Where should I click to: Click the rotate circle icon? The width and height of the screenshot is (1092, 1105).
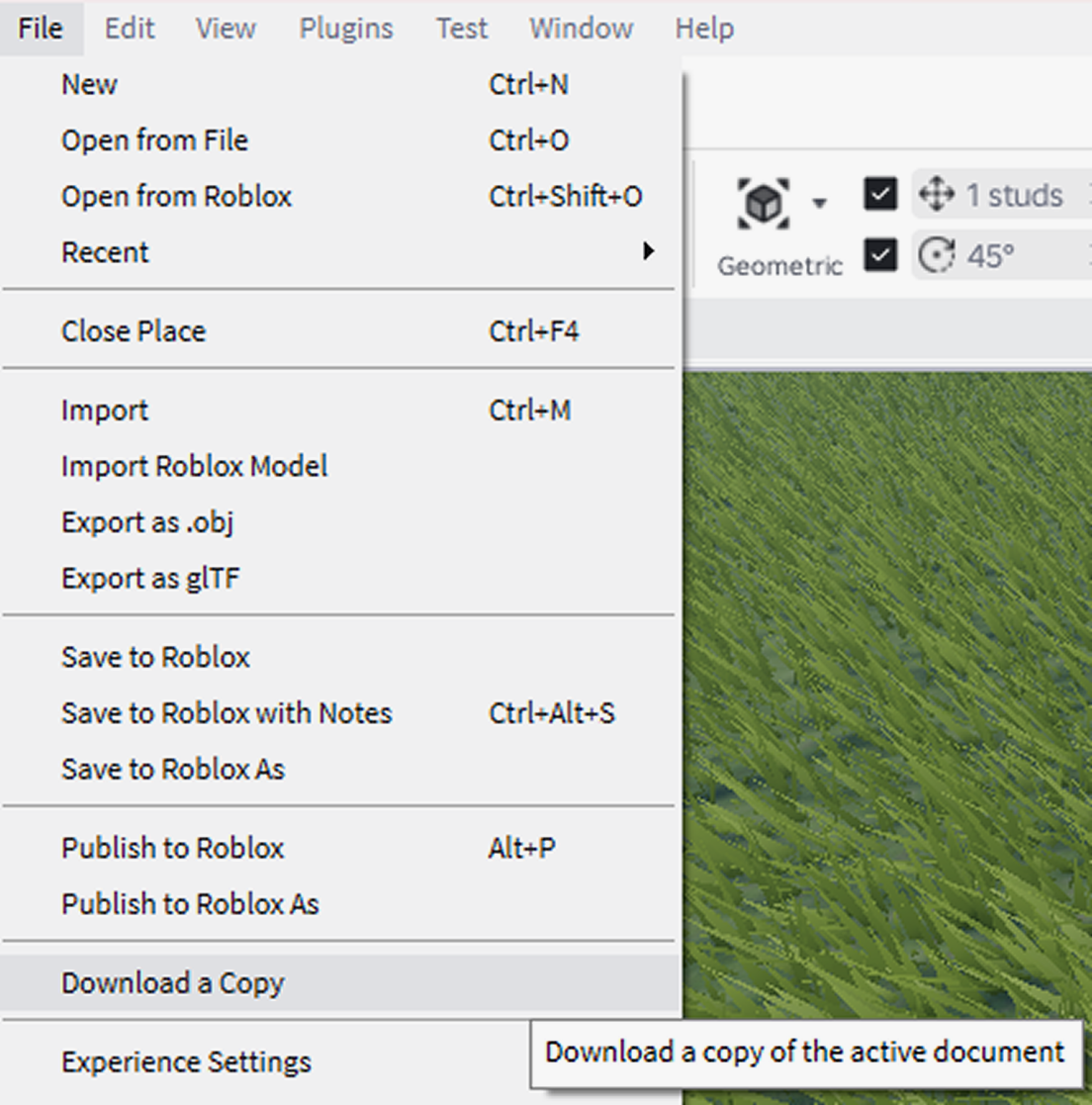click(937, 254)
